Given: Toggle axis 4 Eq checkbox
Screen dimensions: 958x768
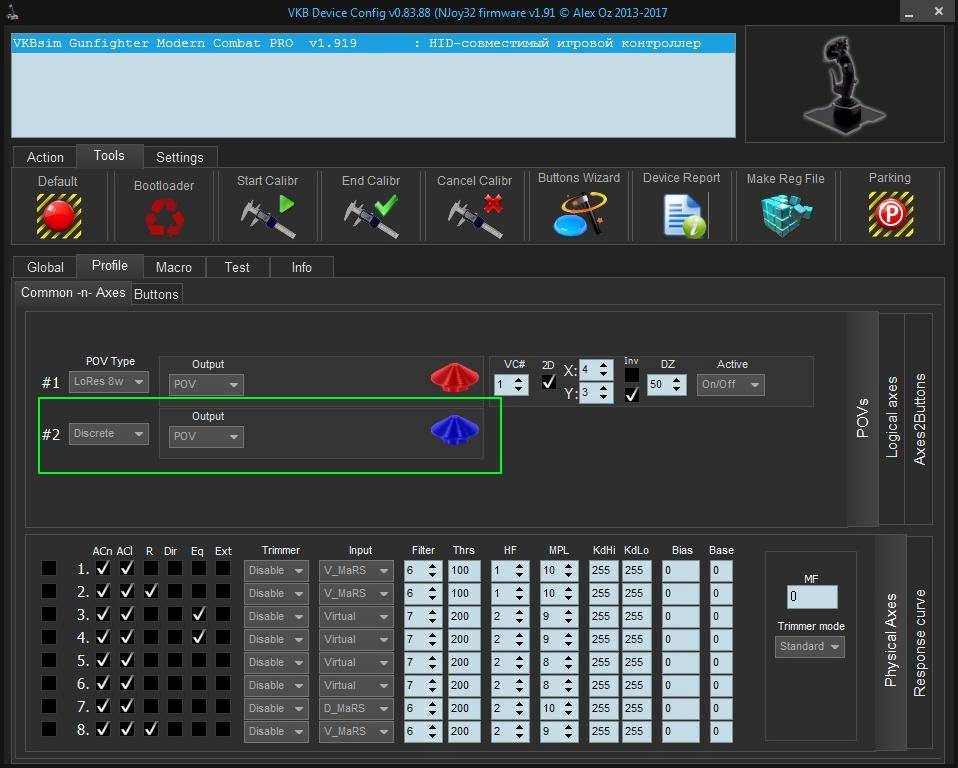Looking at the screenshot, I should pos(198,637).
